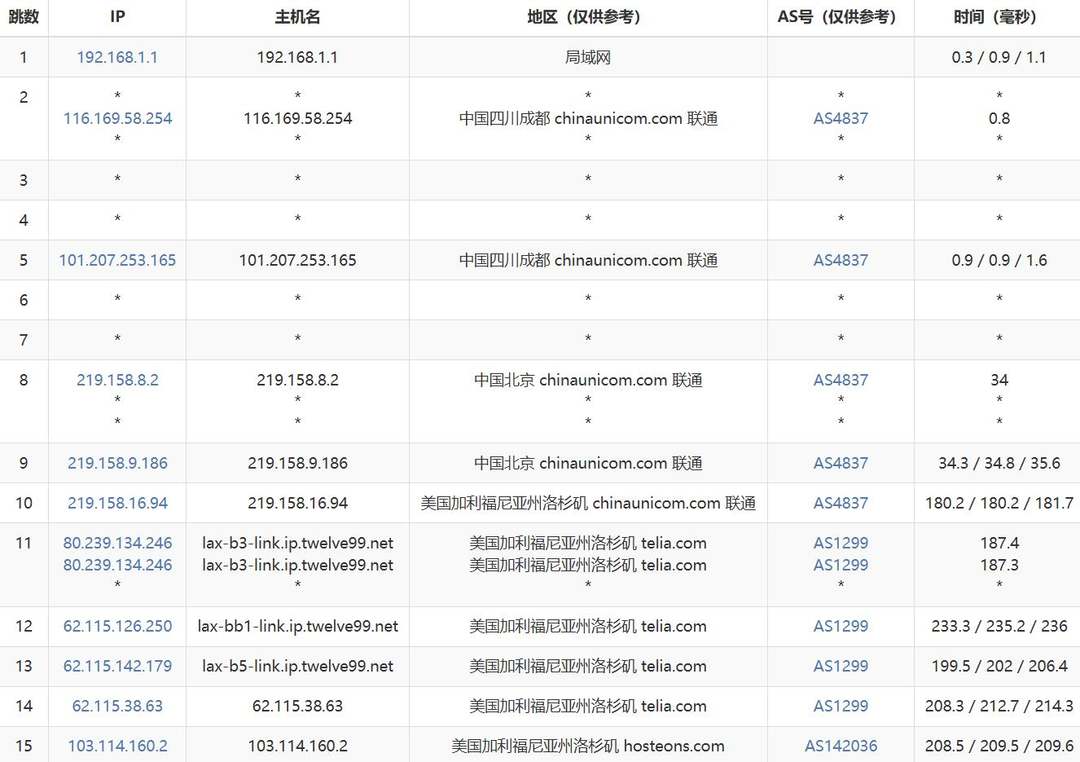Click the AS4837 link on hop 2

841,118
